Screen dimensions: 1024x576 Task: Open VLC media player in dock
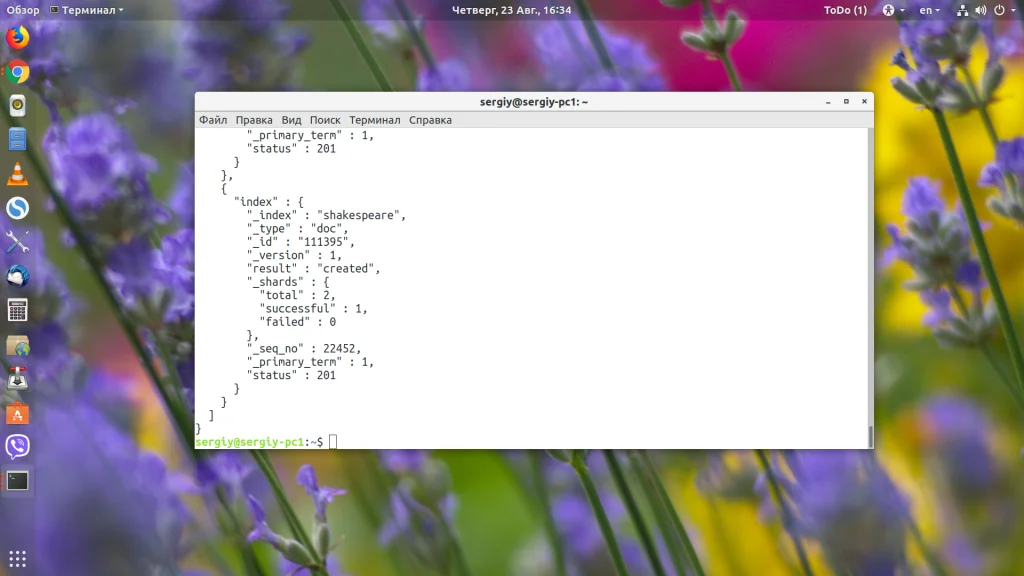pyautogui.click(x=18, y=174)
